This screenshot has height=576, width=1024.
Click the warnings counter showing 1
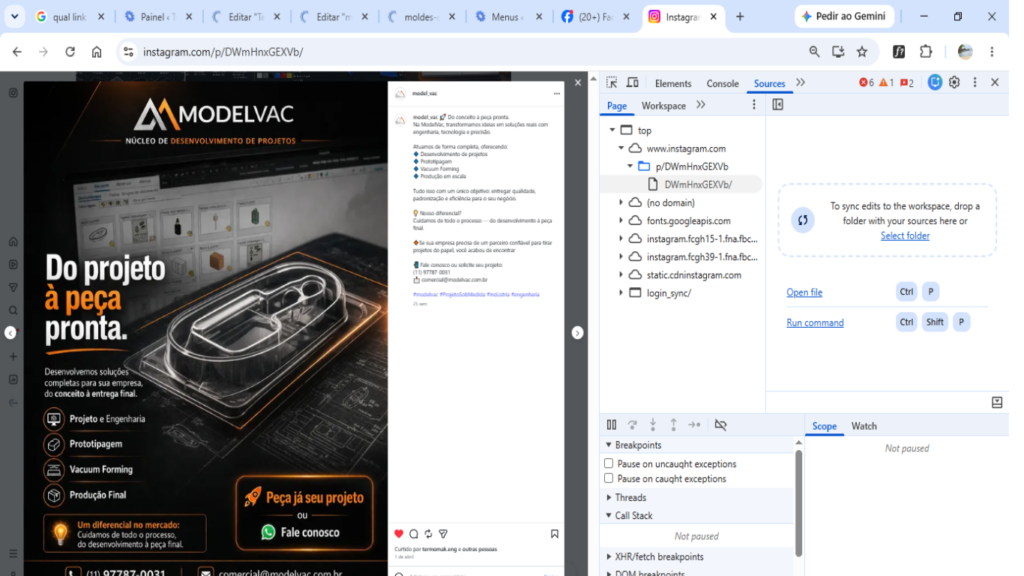click(x=886, y=83)
